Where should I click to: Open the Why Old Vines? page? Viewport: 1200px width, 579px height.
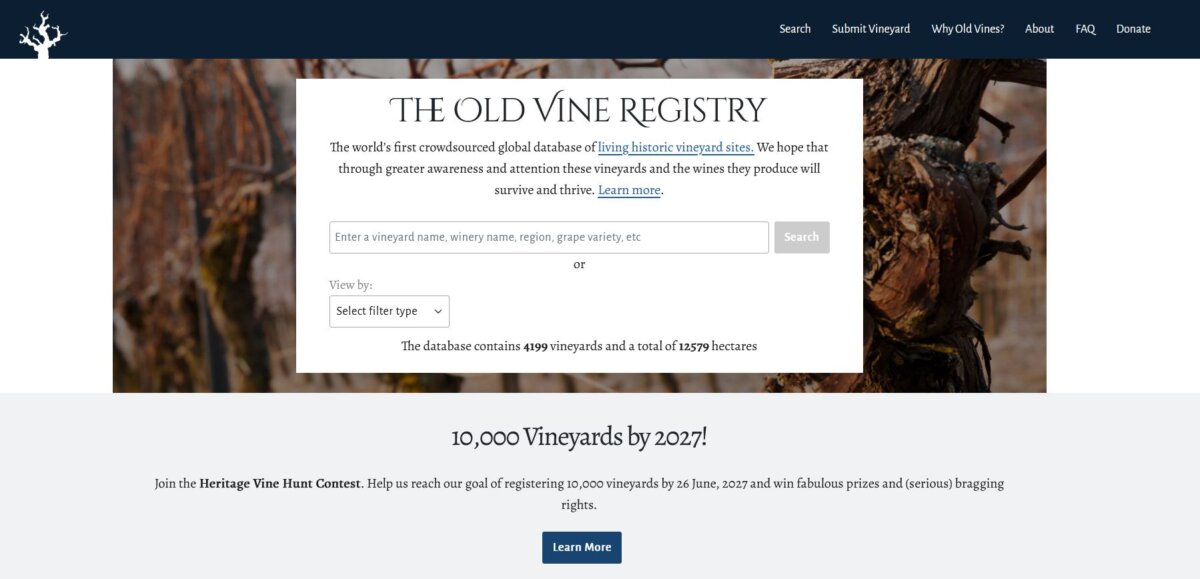click(968, 29)
